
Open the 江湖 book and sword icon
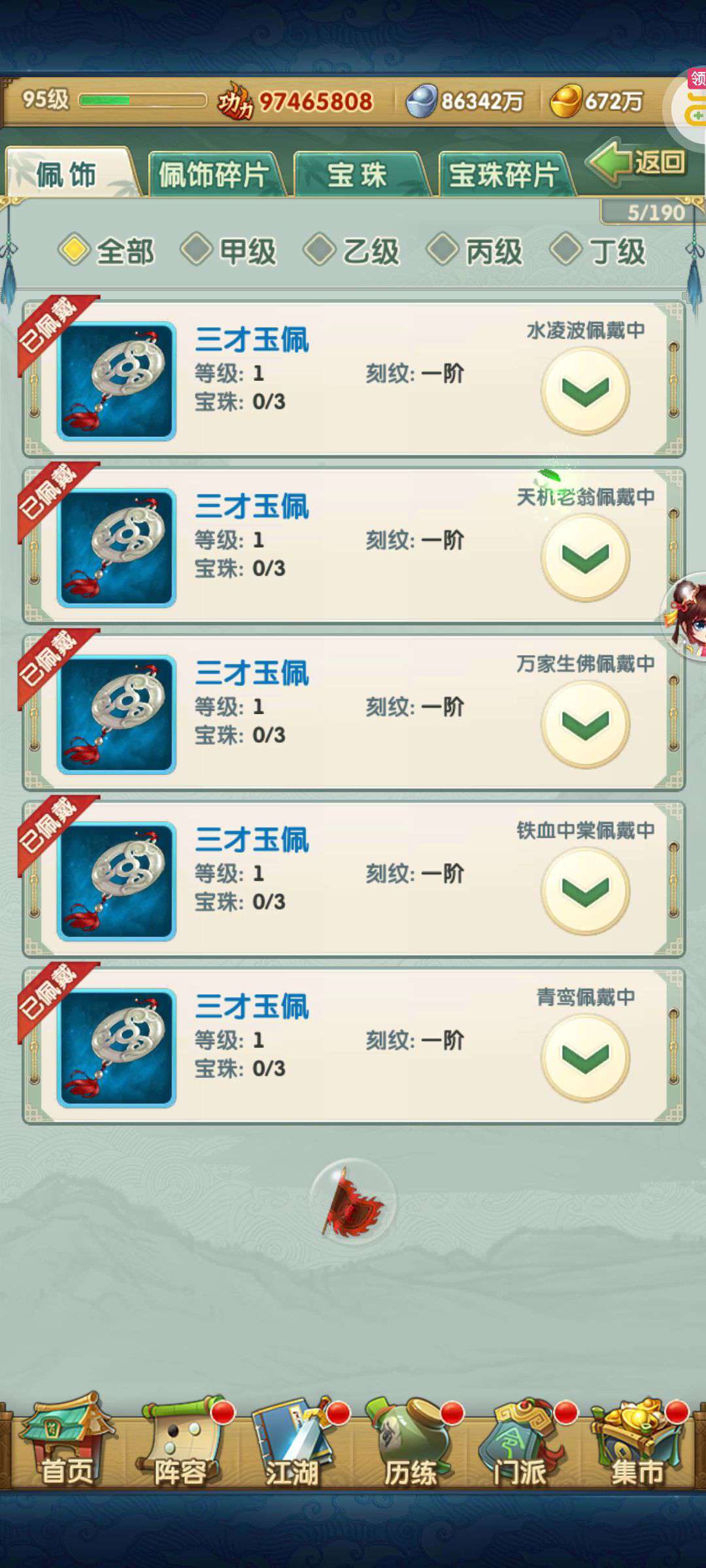294,1441
